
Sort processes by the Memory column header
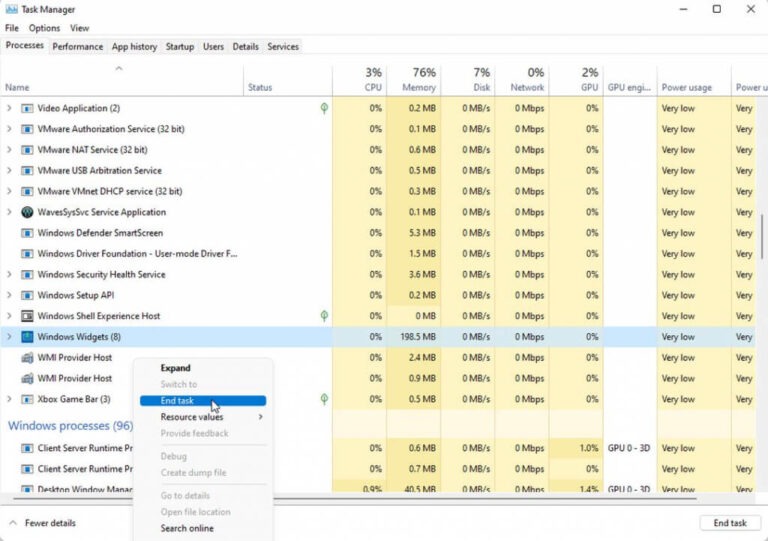click(x=412, y=80)
